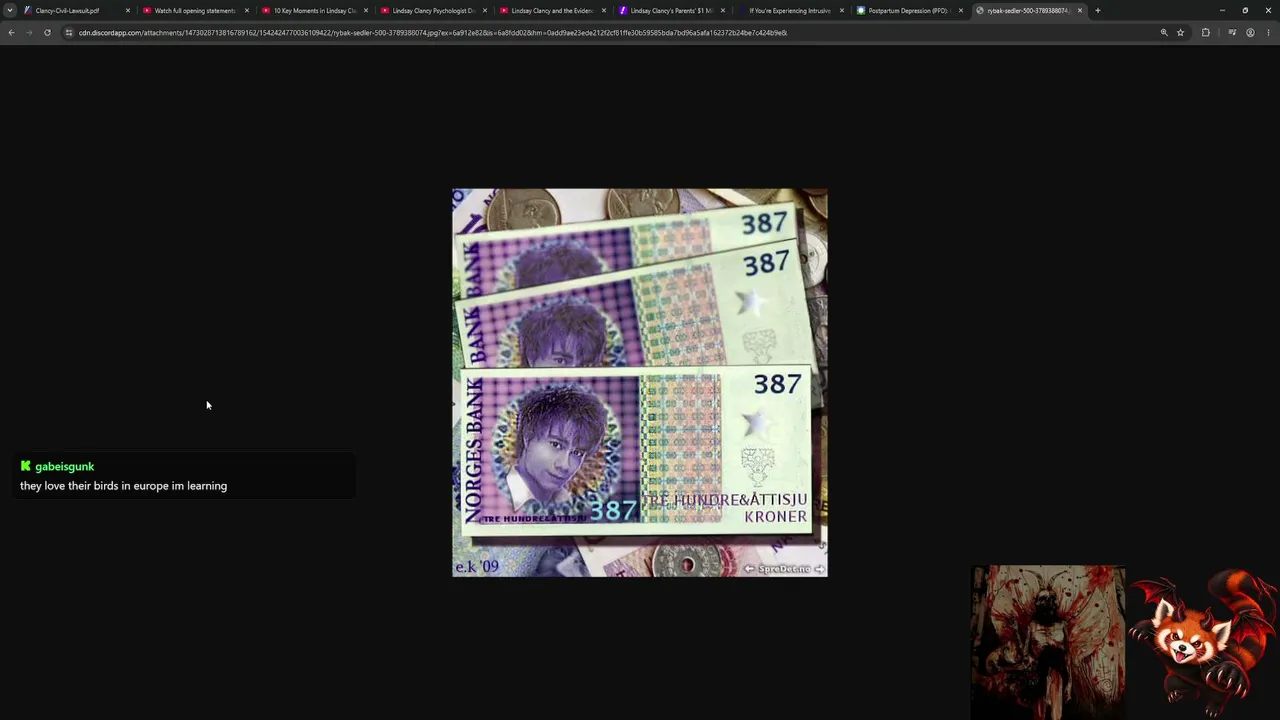Open the Extensions puzzle menu
Image resolution: width=1280 pixels, height=720 pixels.
[1206, 32]
